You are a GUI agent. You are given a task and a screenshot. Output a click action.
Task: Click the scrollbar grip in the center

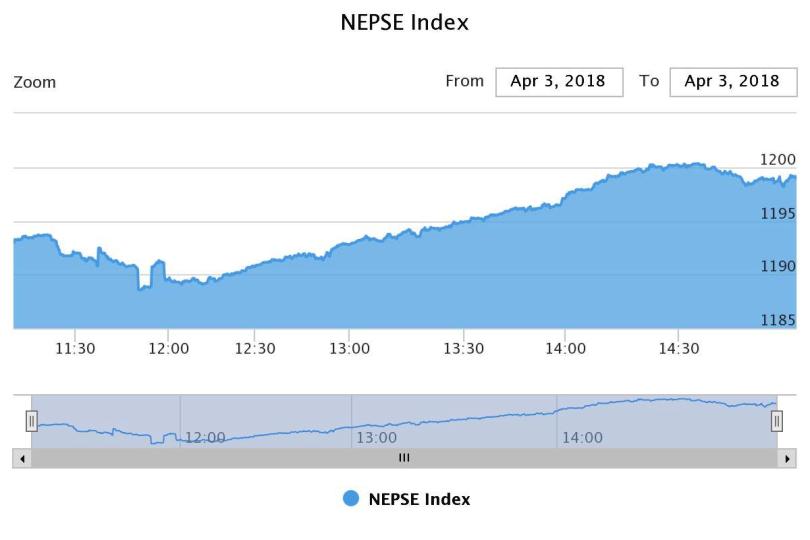[x=404, y=458]
